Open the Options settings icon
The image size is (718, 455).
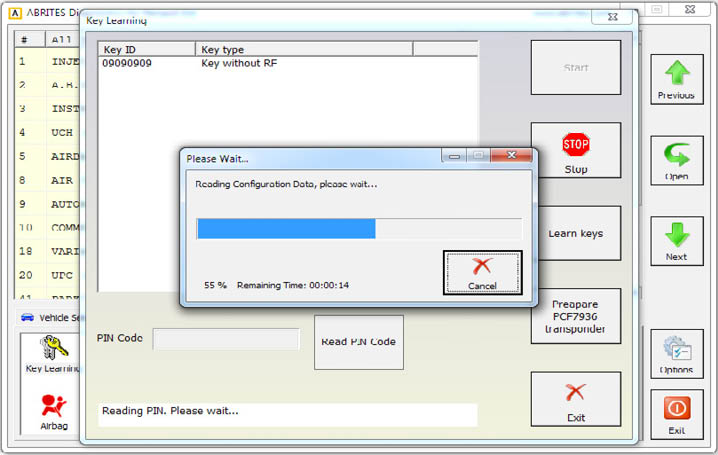(676, 354)
